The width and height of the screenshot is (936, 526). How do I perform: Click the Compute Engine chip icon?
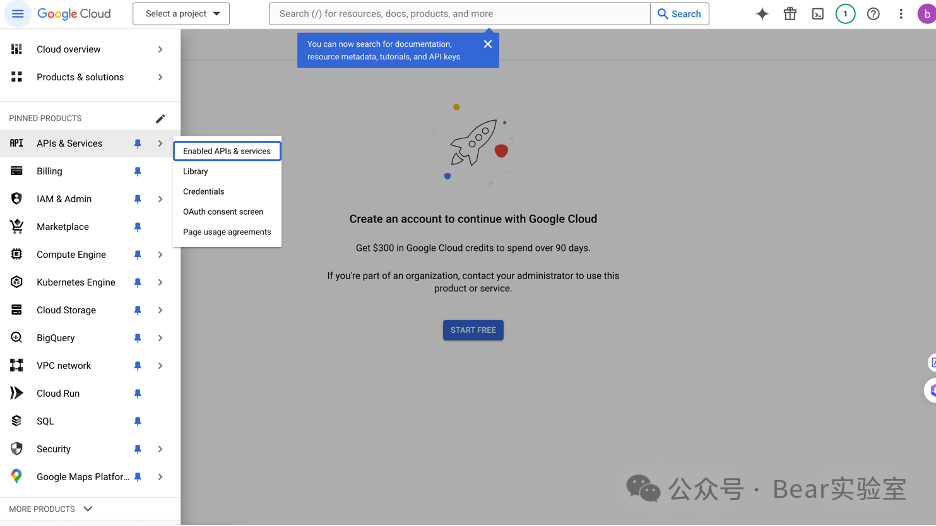coord(17,254)
